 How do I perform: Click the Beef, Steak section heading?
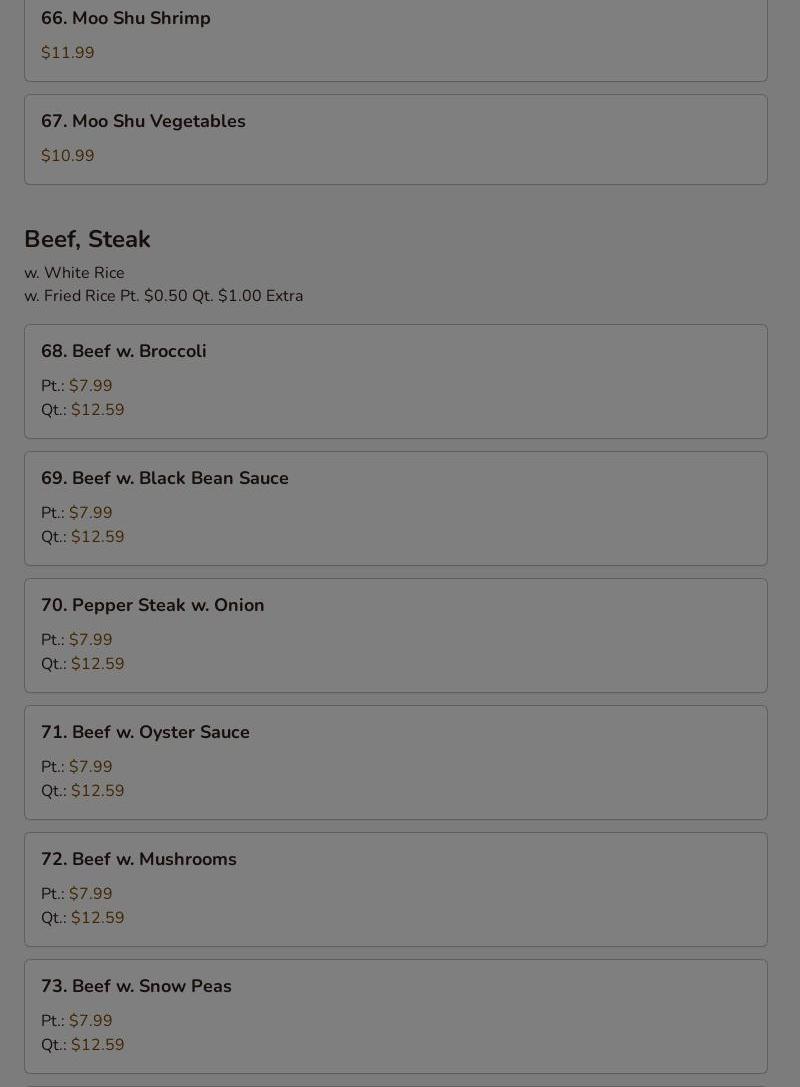tap(87, 239)
